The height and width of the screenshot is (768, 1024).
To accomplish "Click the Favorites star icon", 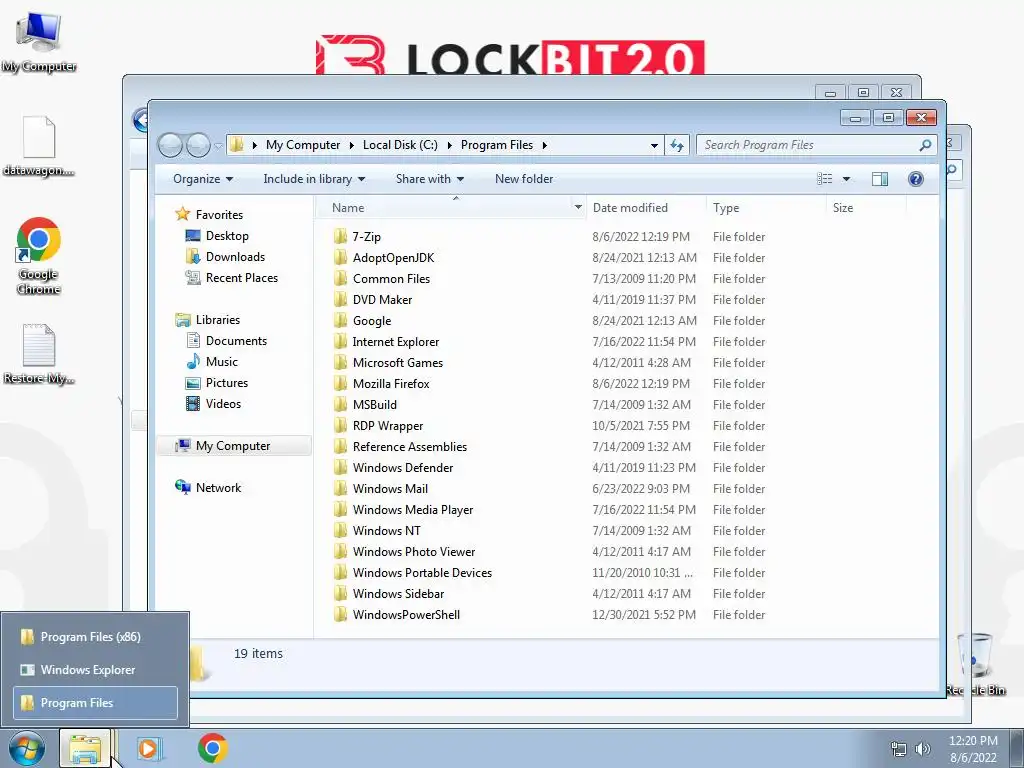I will (x=182, y=214).
